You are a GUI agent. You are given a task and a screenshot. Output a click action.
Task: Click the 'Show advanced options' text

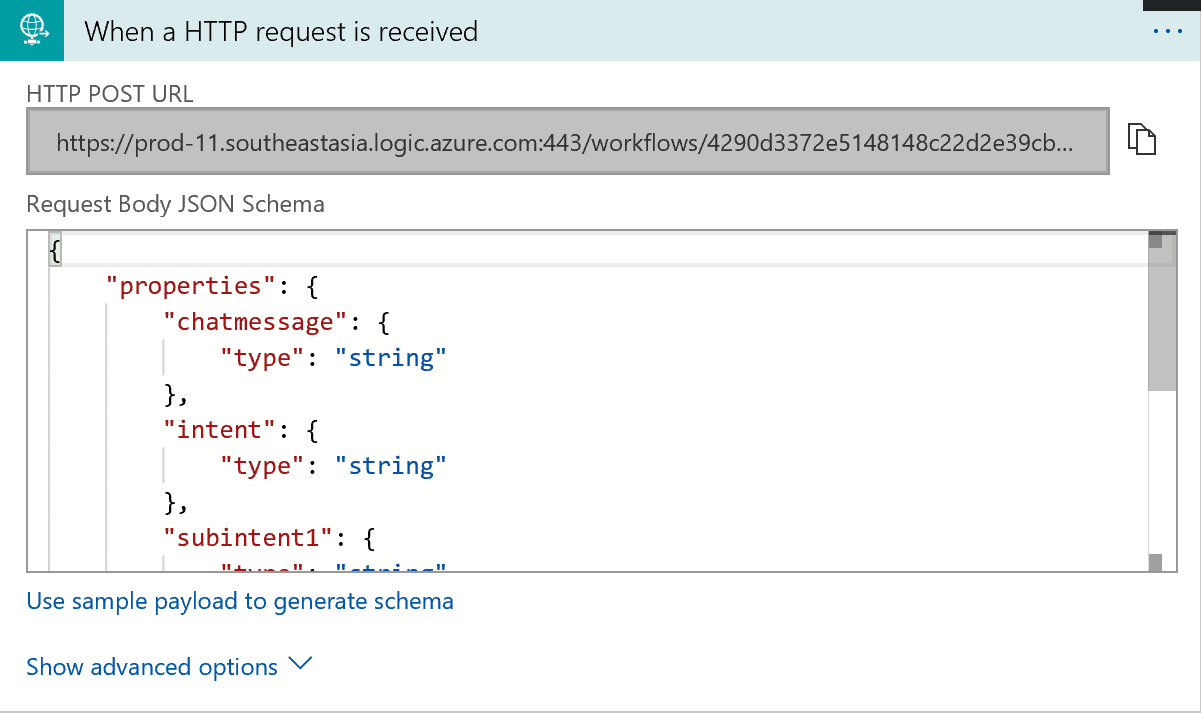click(152, 667)
